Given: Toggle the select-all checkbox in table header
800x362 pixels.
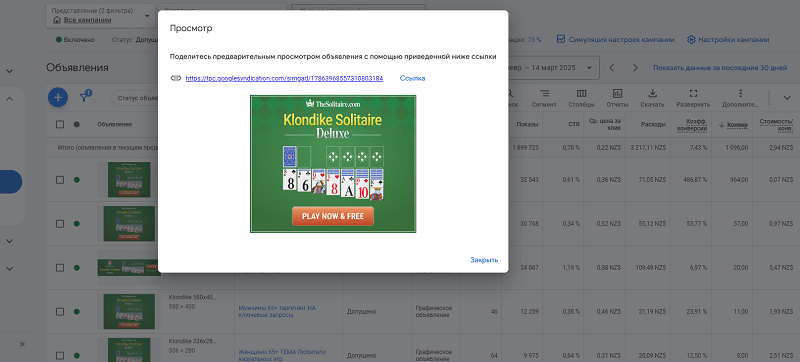Looking at the screenshot, I should click(60, 124).
